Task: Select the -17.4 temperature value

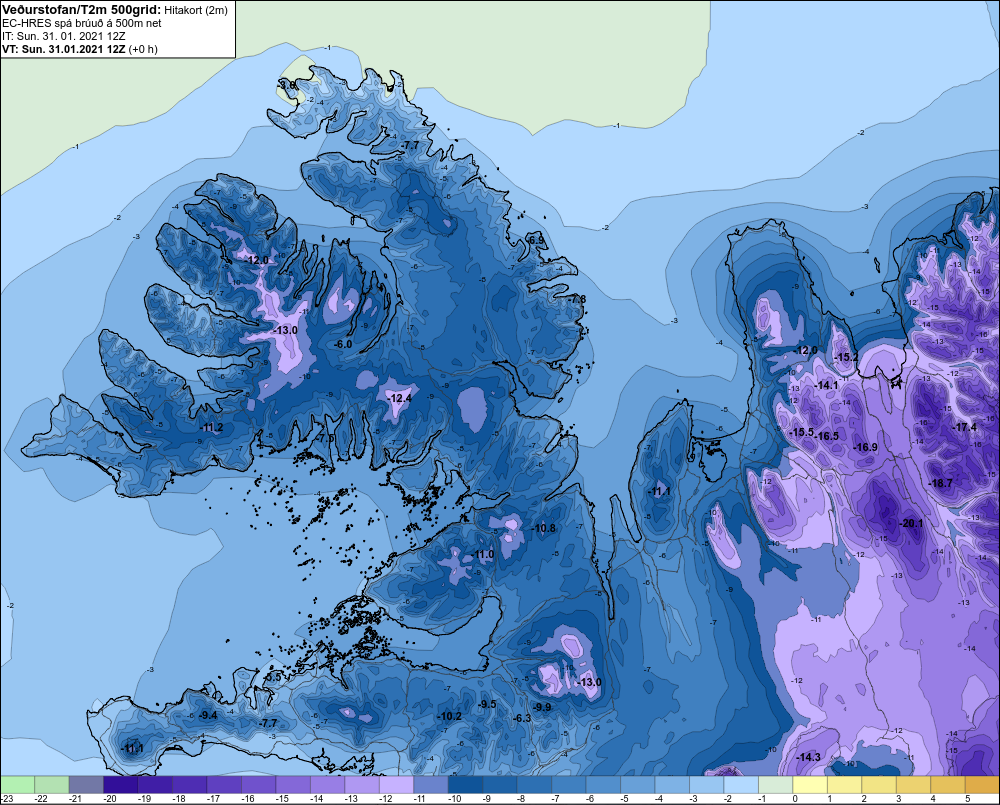Action: pyautogui.click(x=964, y=427)
